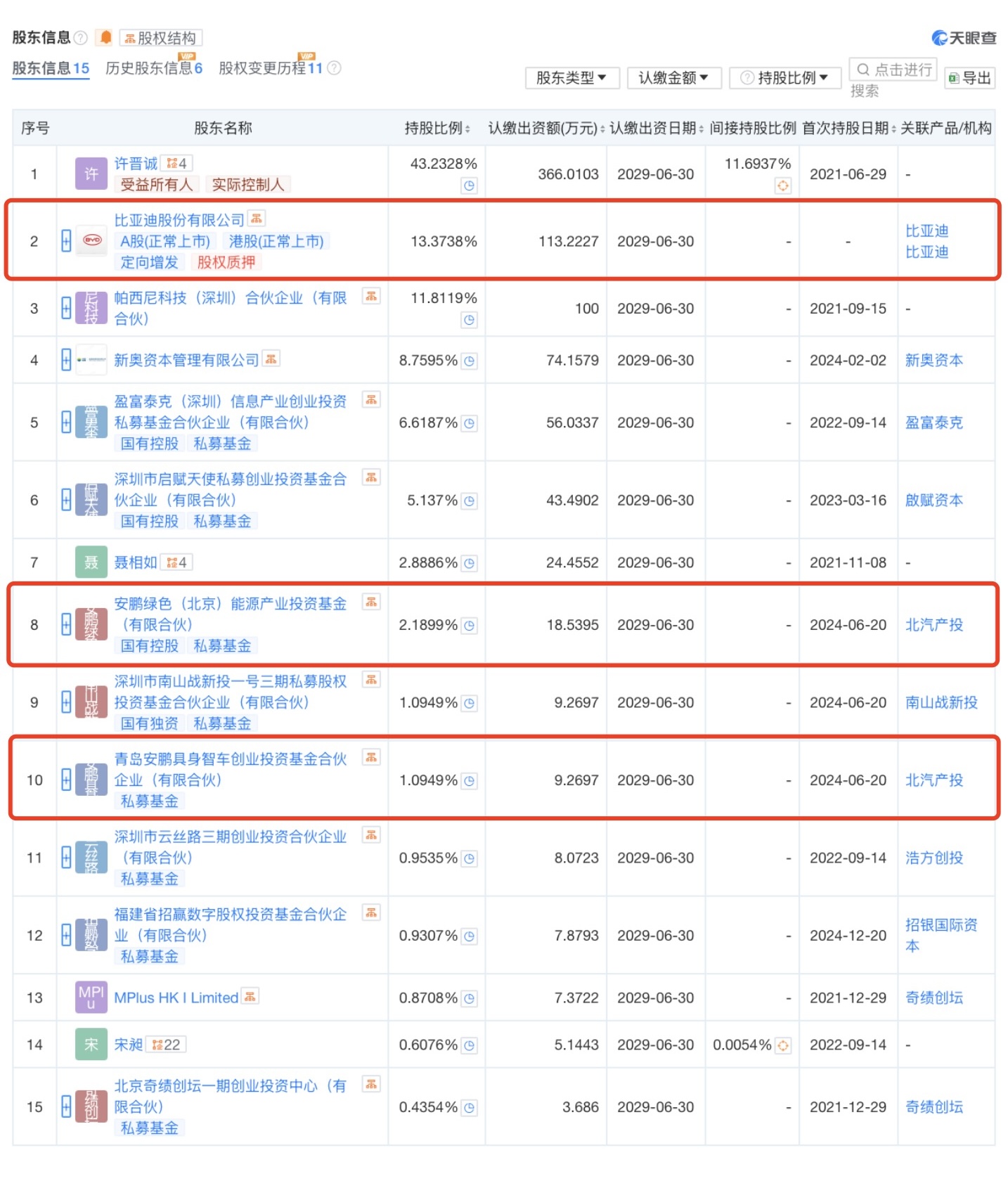Open shareholder link 许晋诚
Viewport: 1008px width, 1193px height.
136,164
